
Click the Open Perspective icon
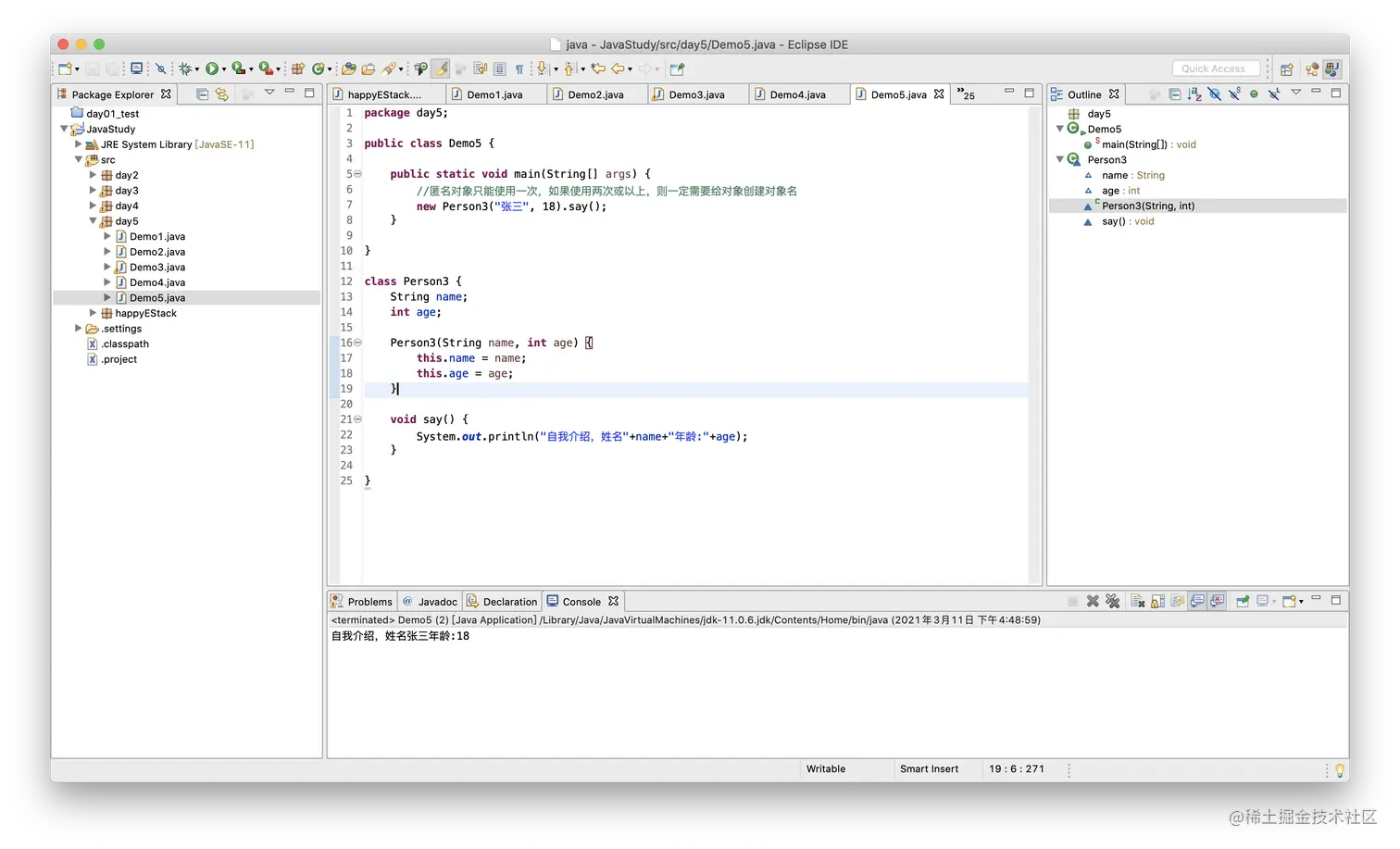click(x=1287, y=69)
